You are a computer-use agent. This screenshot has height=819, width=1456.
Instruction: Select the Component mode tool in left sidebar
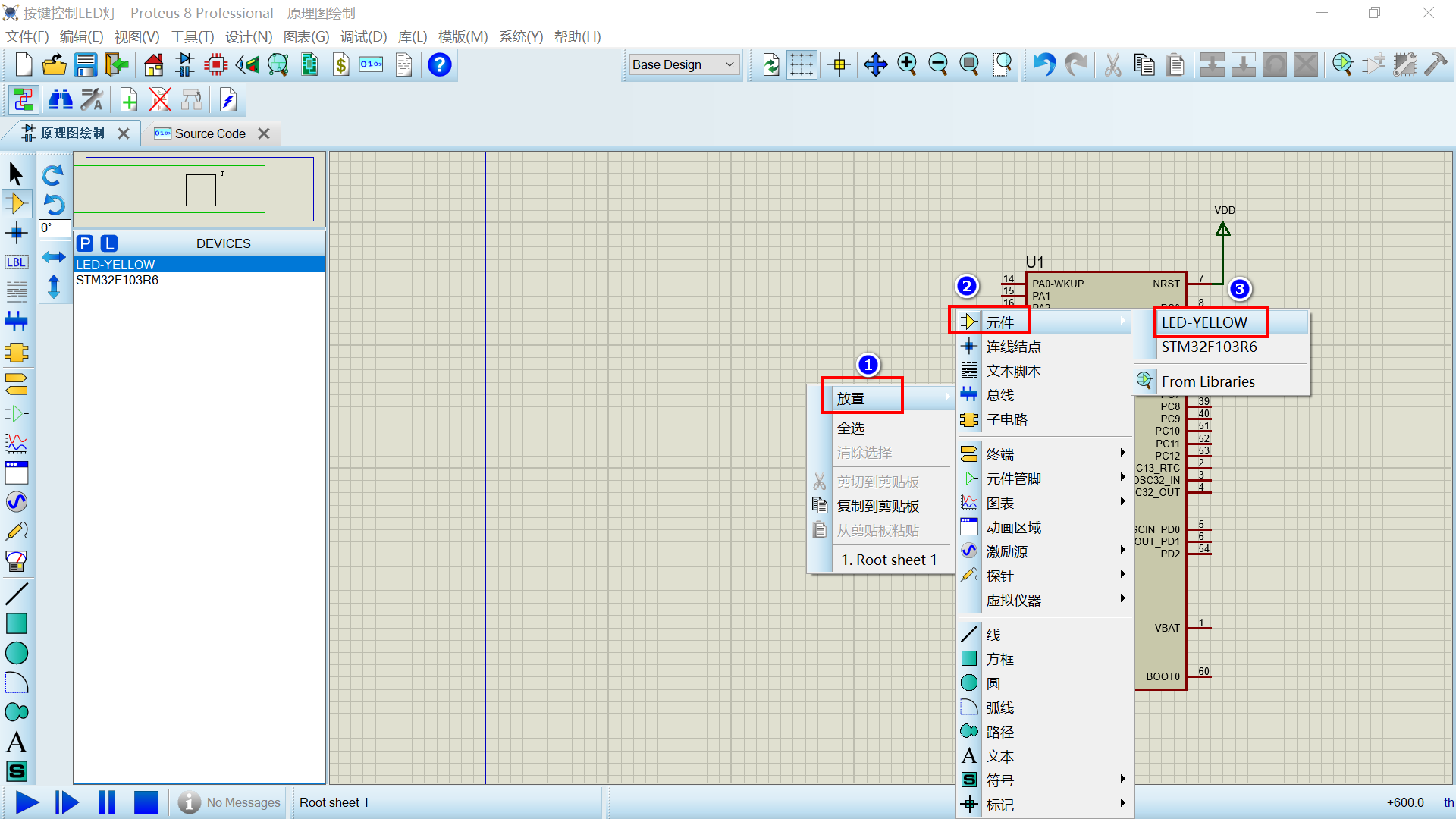coord(17,203)
